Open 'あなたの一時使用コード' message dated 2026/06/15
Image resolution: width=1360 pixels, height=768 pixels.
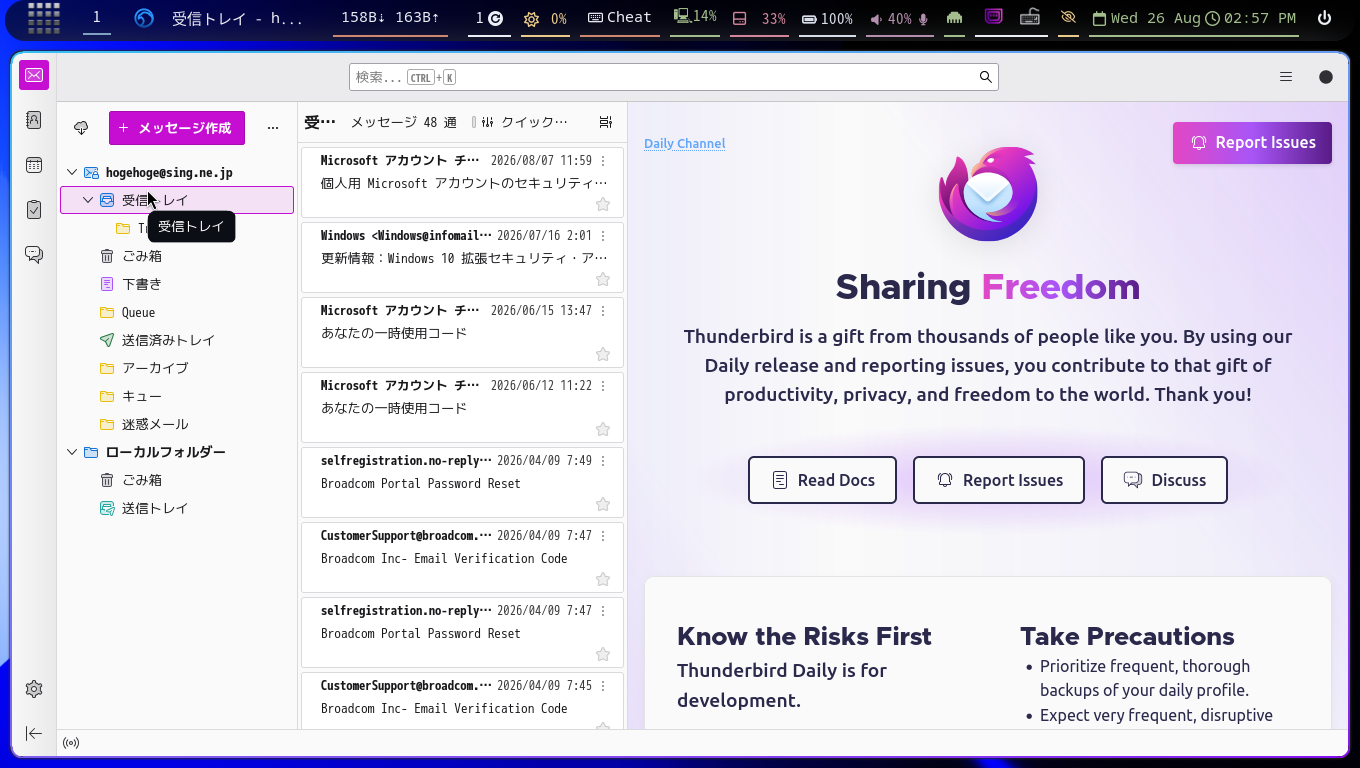tap(462, 332)
